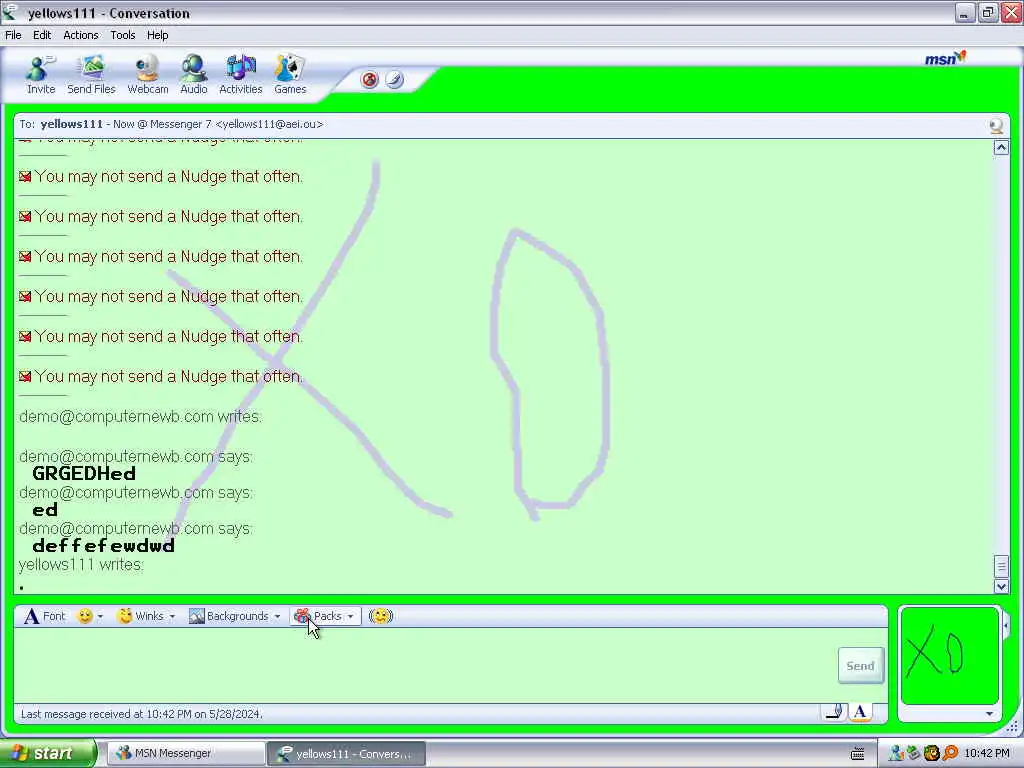Click the Windows start button

pos(48,754)
